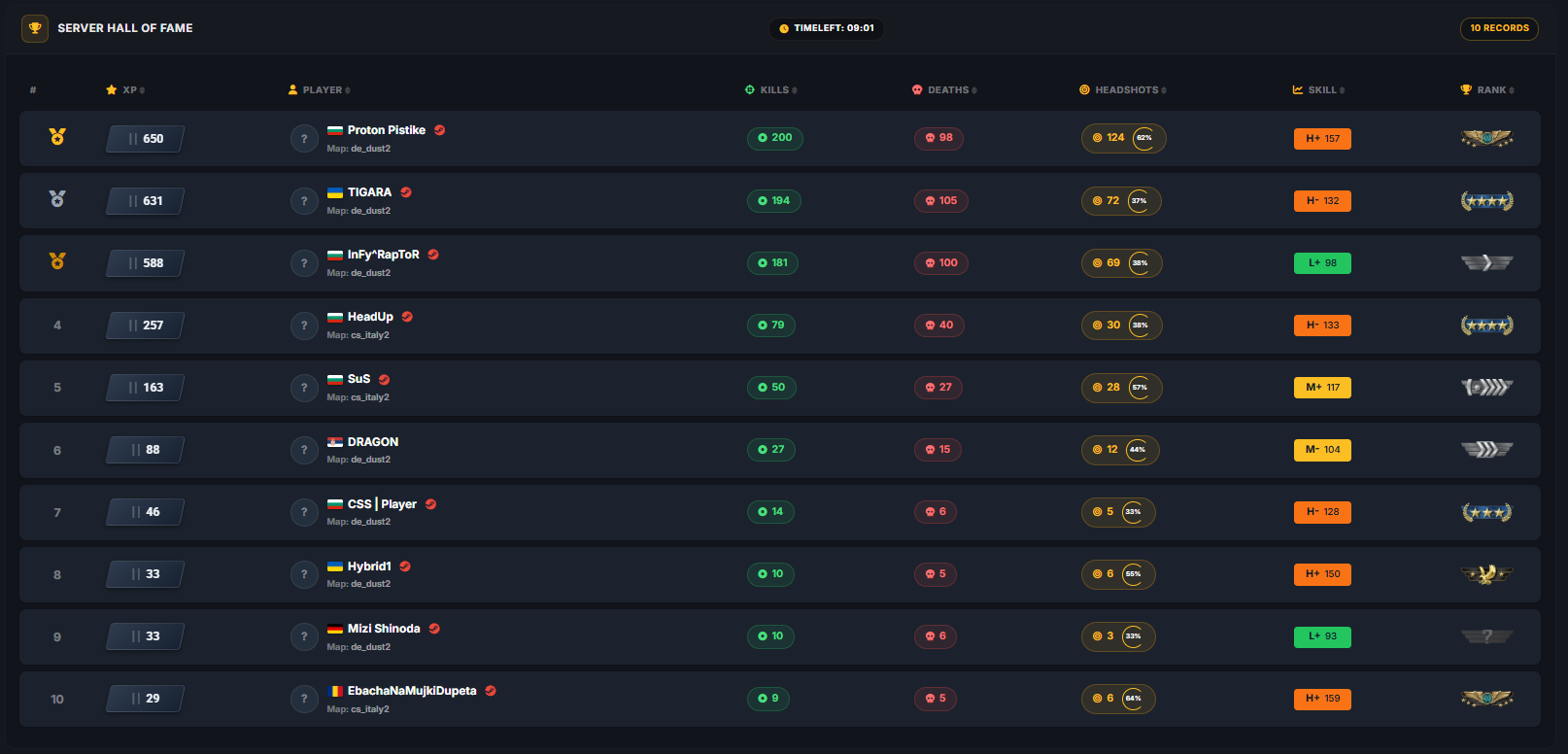The height and width of the screenshot is (754, 1568).
Task: Open the Steam icon next to TIGARA
Action: (406, 192)
